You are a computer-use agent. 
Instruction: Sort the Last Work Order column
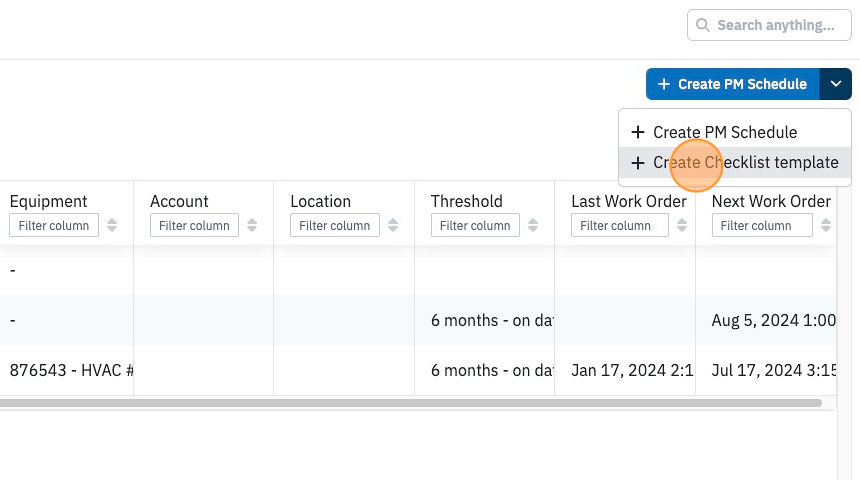682,225
